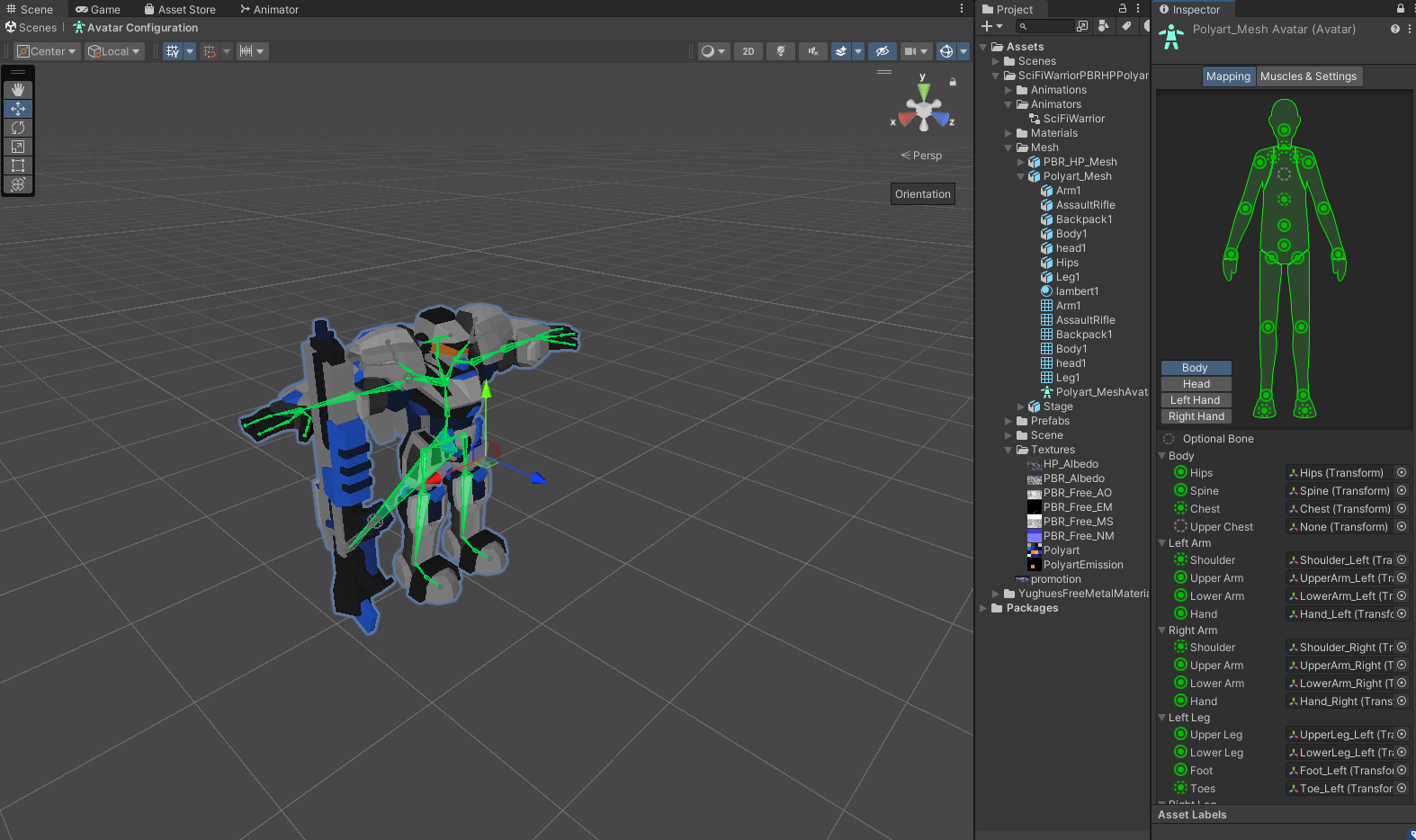The image size is (1416, 840).
Task: Click the scene gizmo lock icon
Action: [953, 82]
